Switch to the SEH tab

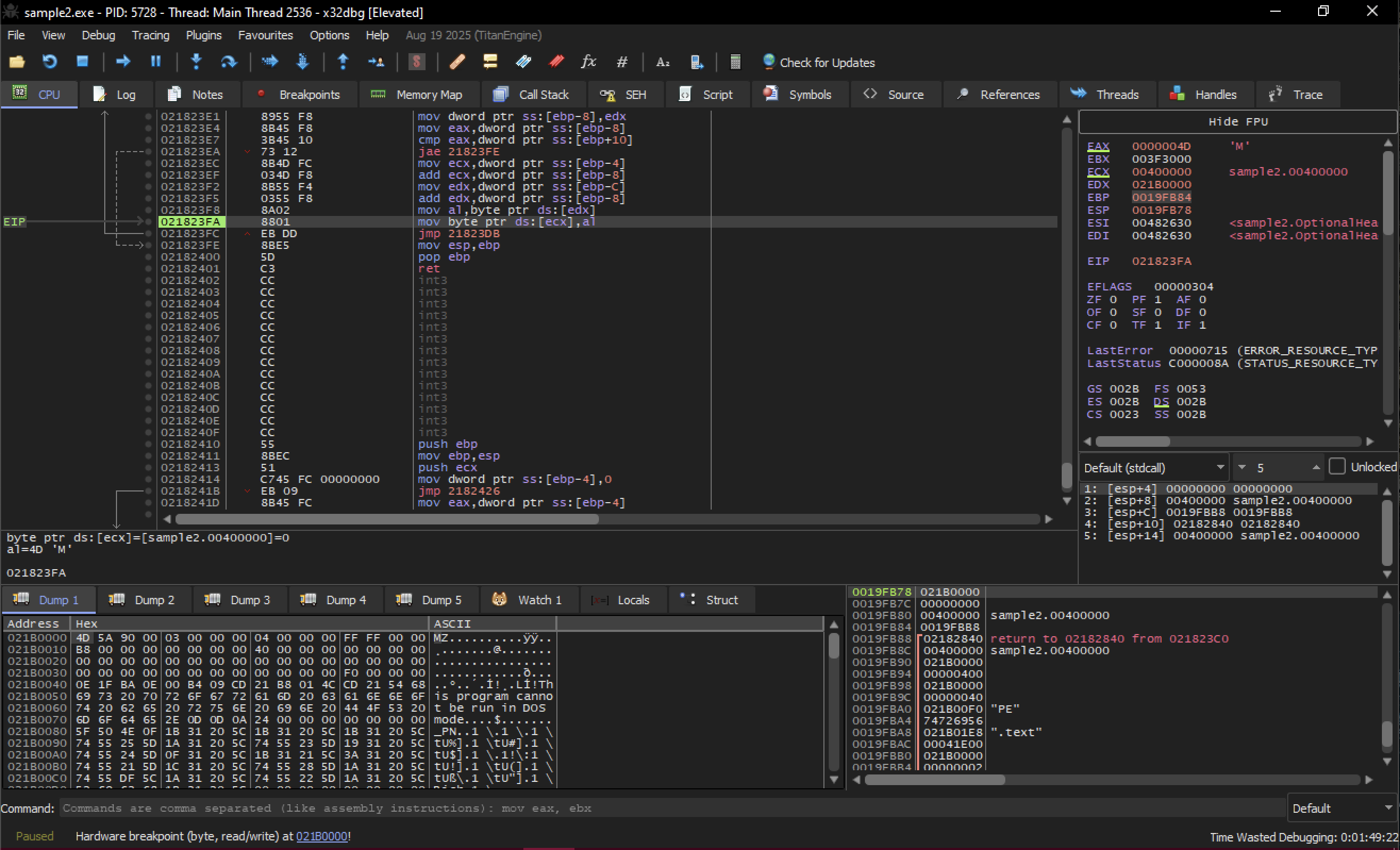[625, 94]
